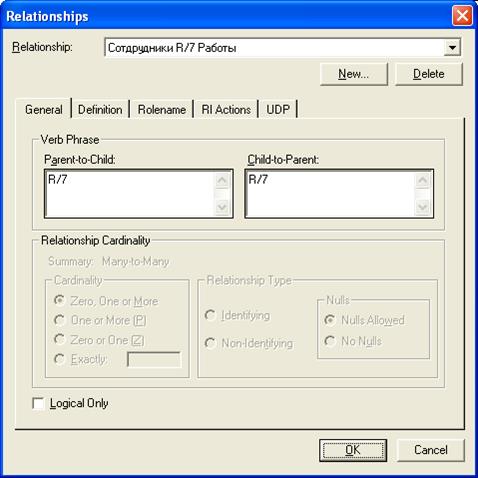Screen dimensions: 478x478
Task: Switch to the Definition tab
Action: (100, 109)
